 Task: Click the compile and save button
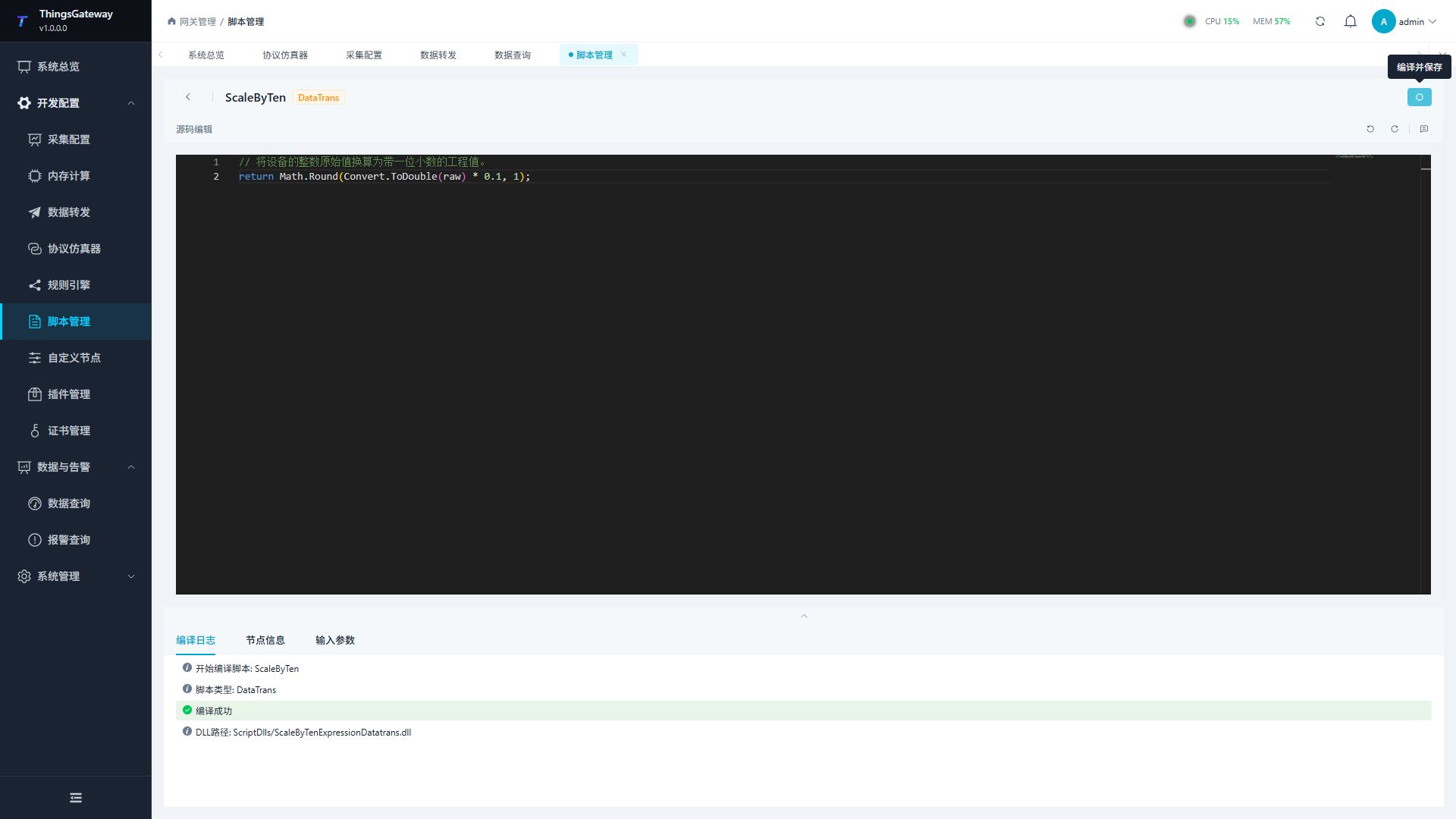(1419, 97)
